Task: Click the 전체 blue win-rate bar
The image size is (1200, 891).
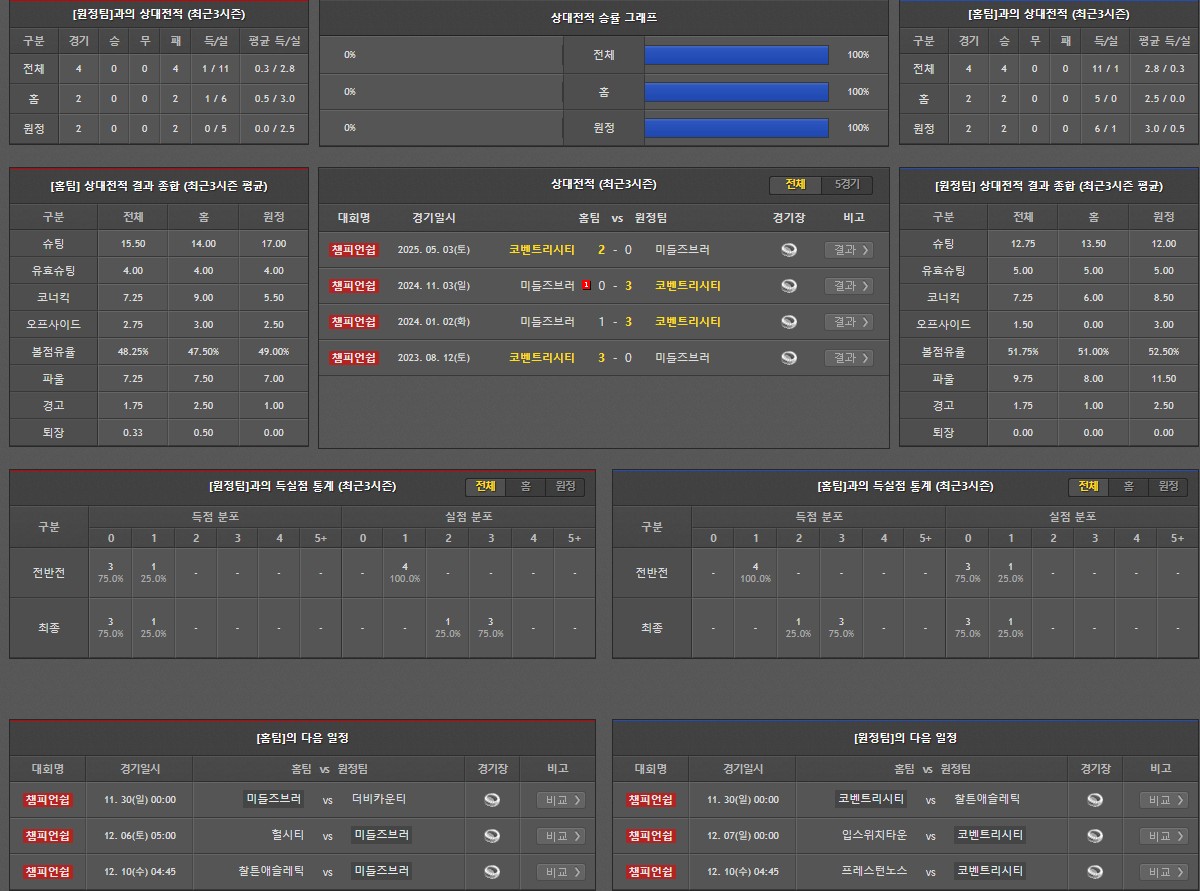Action: pos(736,56)
